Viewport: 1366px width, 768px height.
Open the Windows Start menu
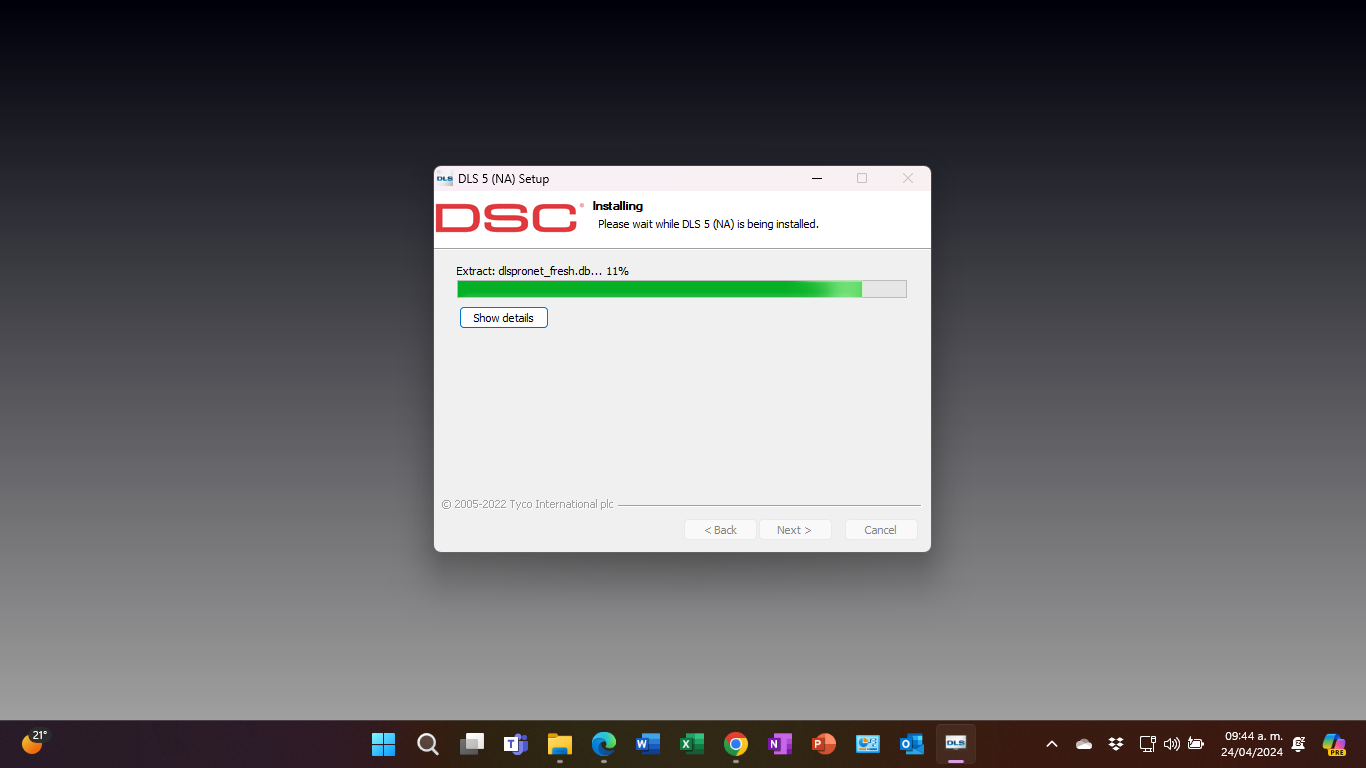[x=383, y=744]
